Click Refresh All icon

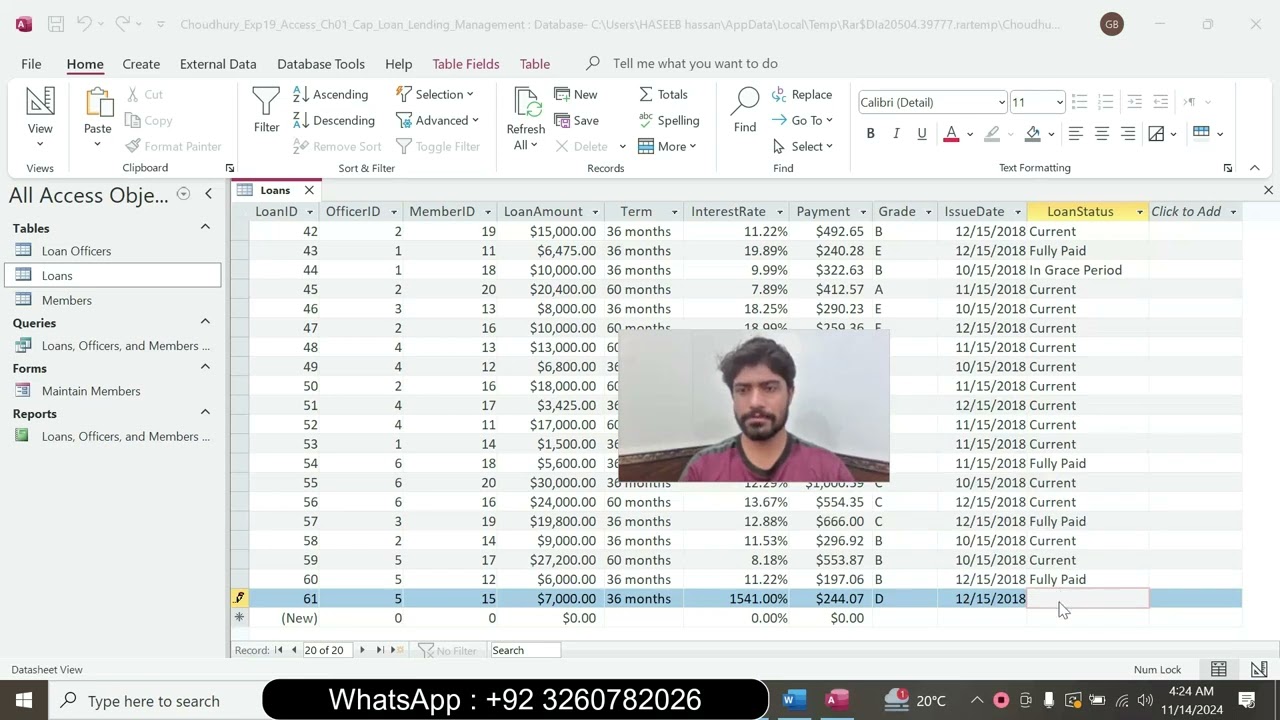tap(525, 118)
